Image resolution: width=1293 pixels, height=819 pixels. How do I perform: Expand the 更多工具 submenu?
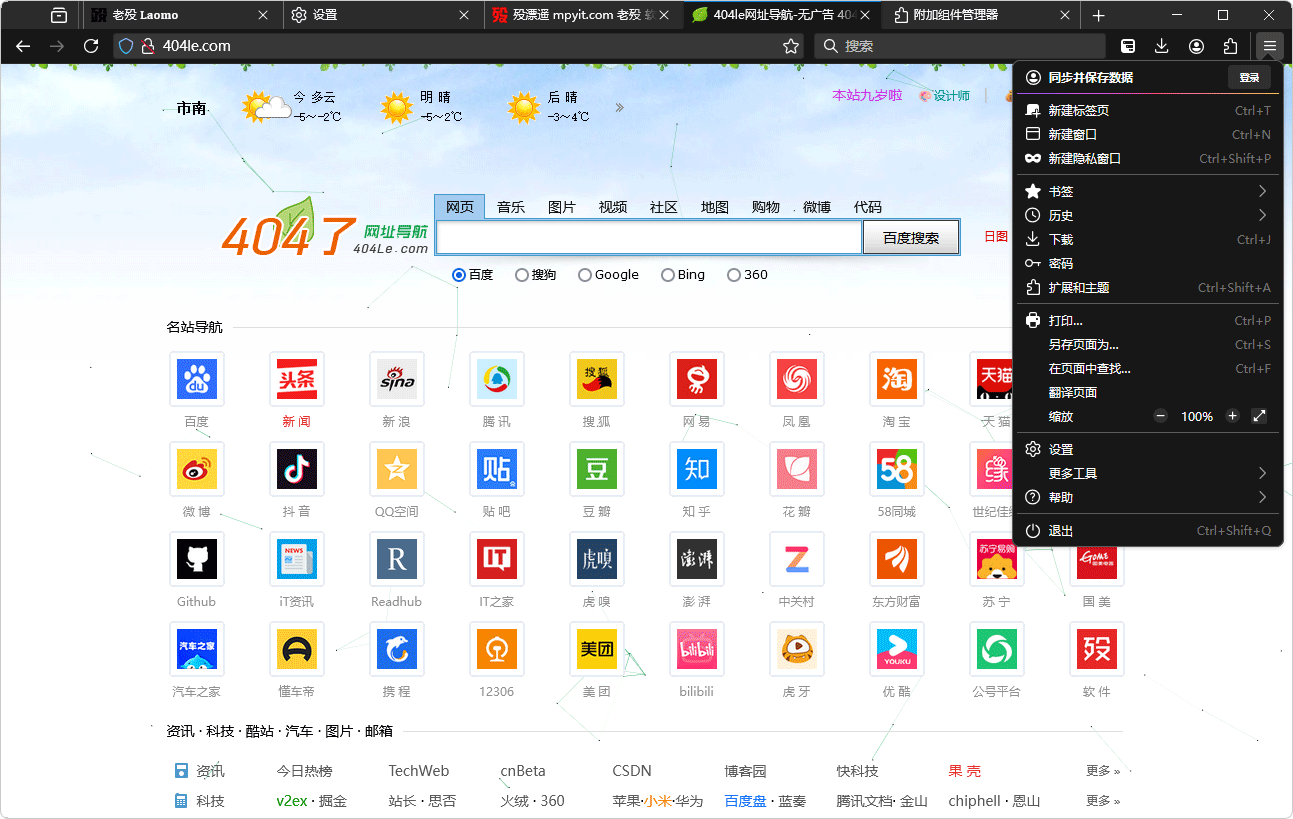point(1148,473)
